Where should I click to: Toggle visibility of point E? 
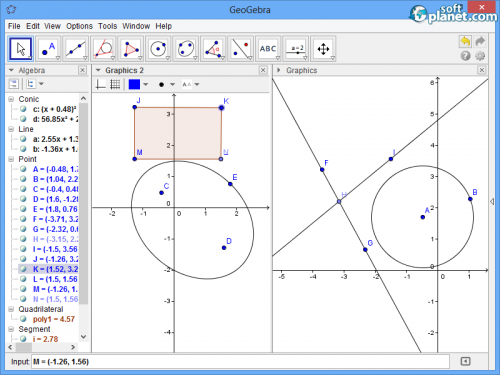coord(23,209)
